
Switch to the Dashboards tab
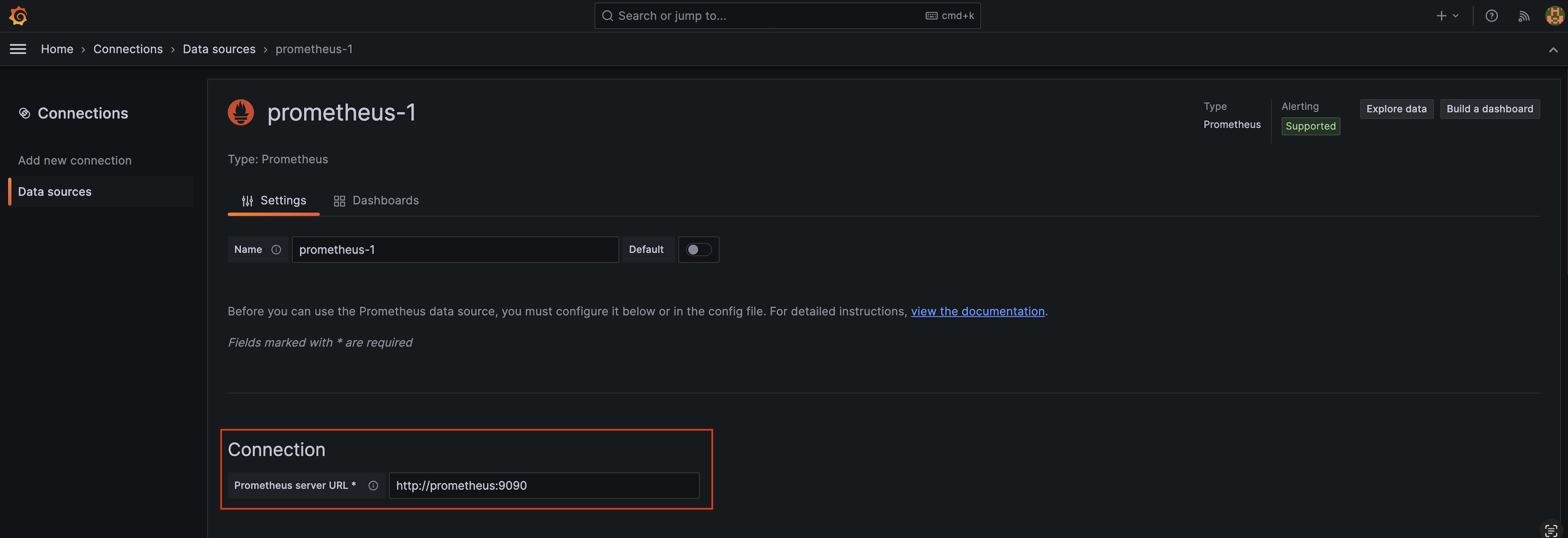click(376, 200)
